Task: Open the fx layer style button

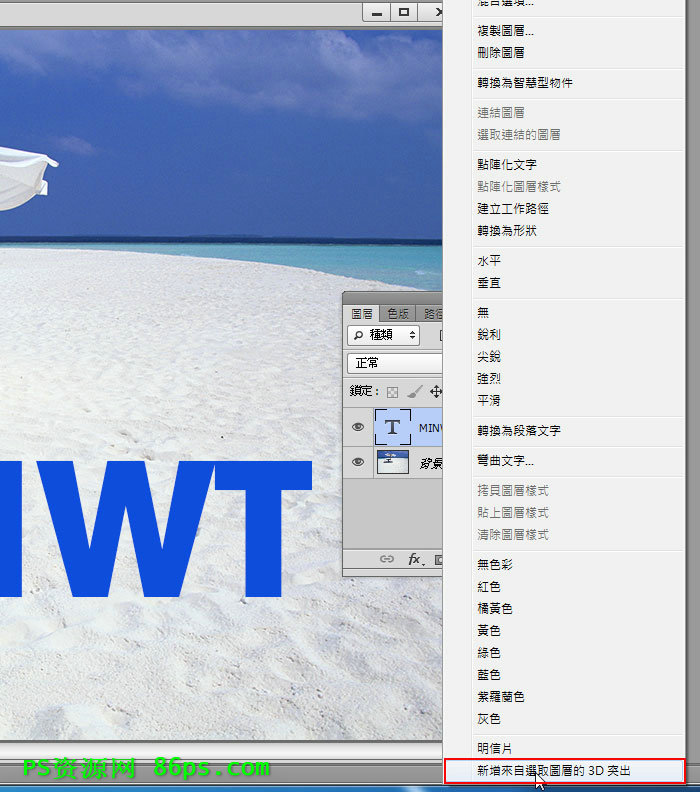Action: [415, 560]
